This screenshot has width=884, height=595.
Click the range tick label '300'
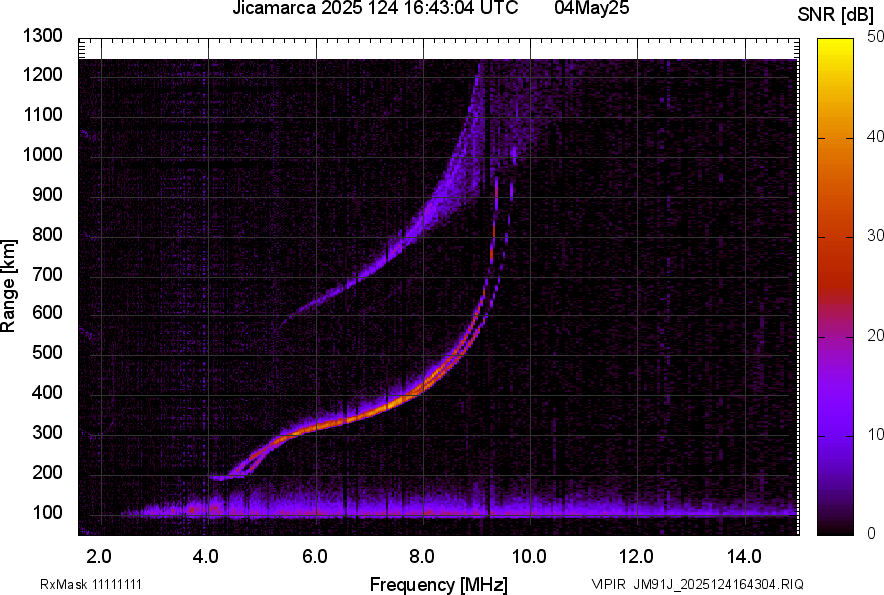[x=47, y=432]
